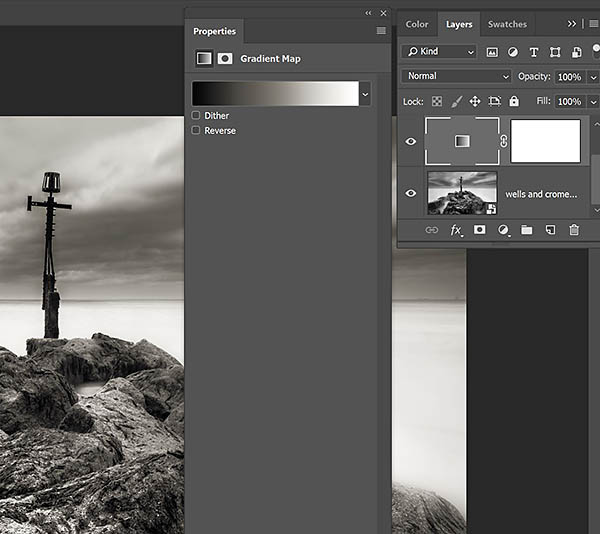Create a new layer group
This screenshot has width=600, height=534.
[527, 230]
